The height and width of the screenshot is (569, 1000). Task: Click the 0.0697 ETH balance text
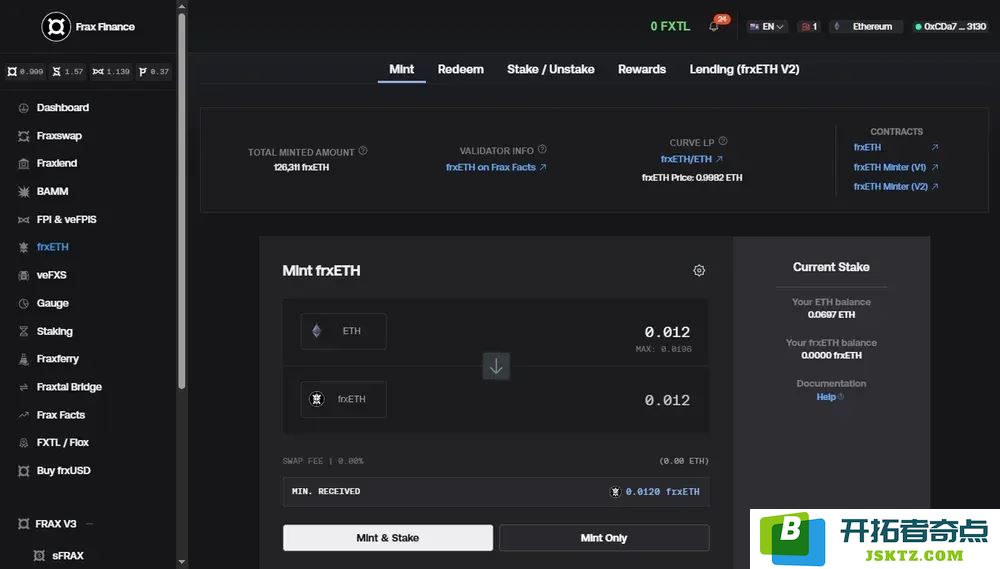tap(831, 314)
